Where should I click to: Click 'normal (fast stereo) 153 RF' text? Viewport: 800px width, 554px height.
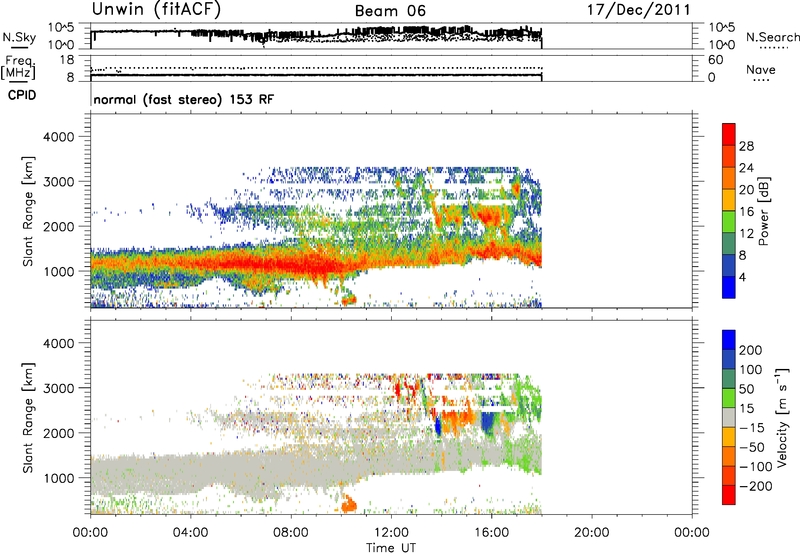(184, 99)
